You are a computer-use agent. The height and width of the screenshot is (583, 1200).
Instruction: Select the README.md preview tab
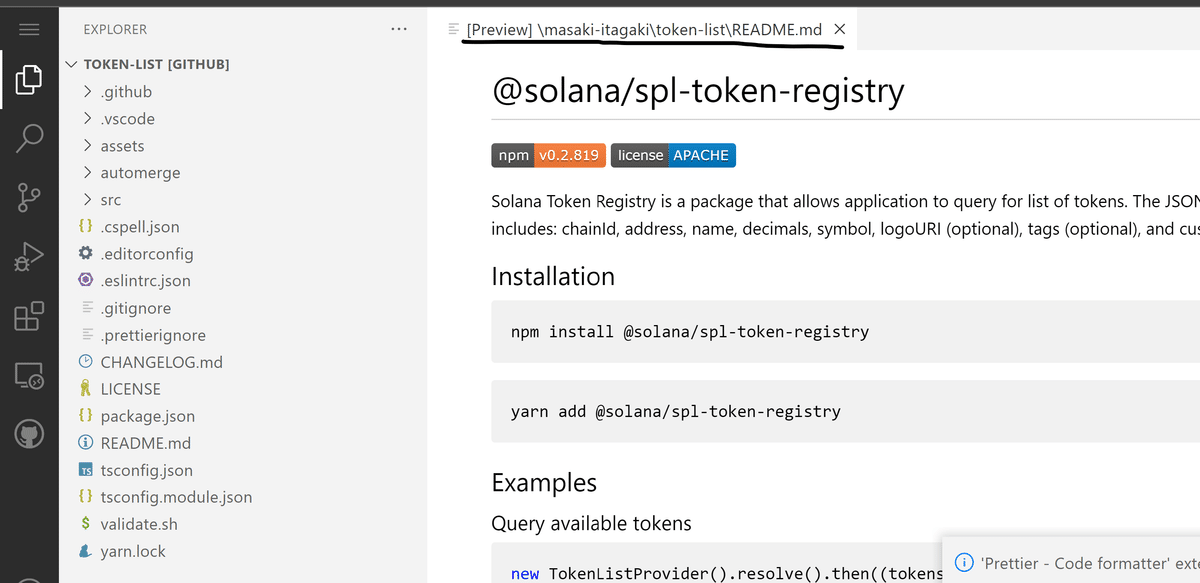(643, 30)
